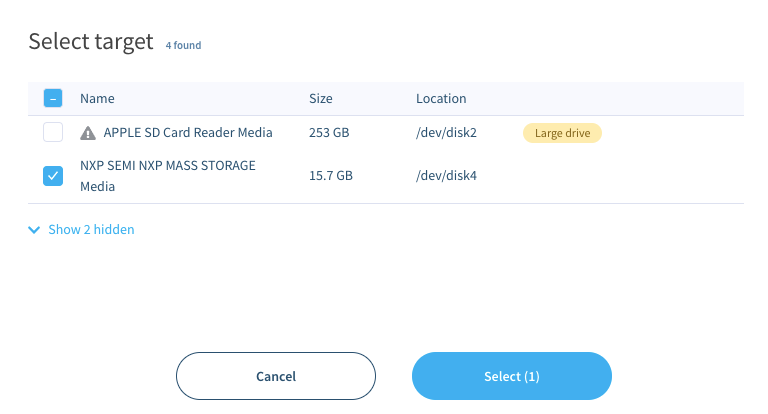Click the 253 GB size value
The image size is (768, 414).
click(329, 133)
